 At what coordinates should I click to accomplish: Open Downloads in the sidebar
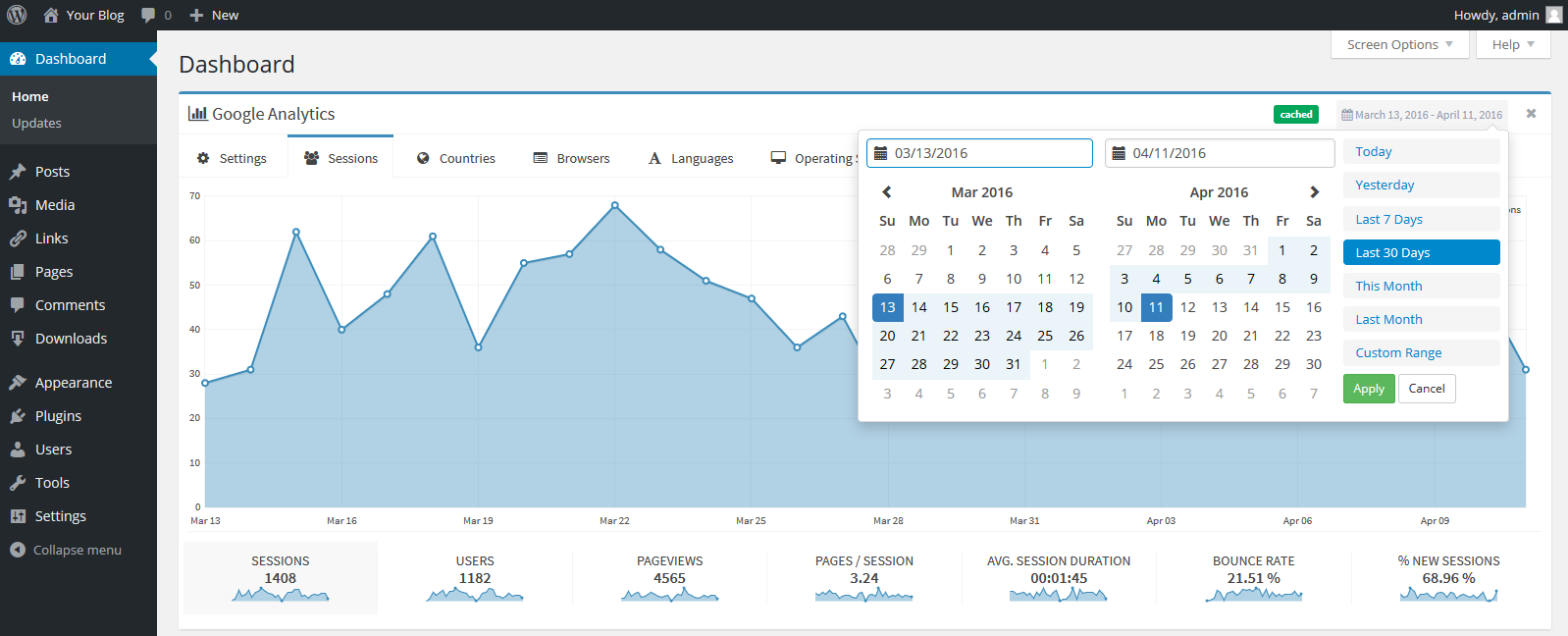click(78, 339)
